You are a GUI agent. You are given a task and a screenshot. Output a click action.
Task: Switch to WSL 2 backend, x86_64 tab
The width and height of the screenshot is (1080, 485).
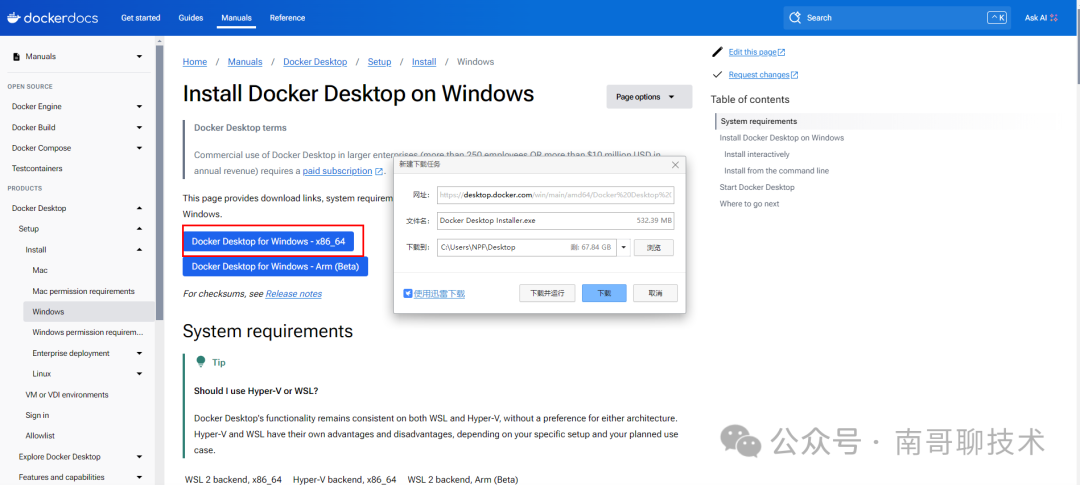click(233, 479)
